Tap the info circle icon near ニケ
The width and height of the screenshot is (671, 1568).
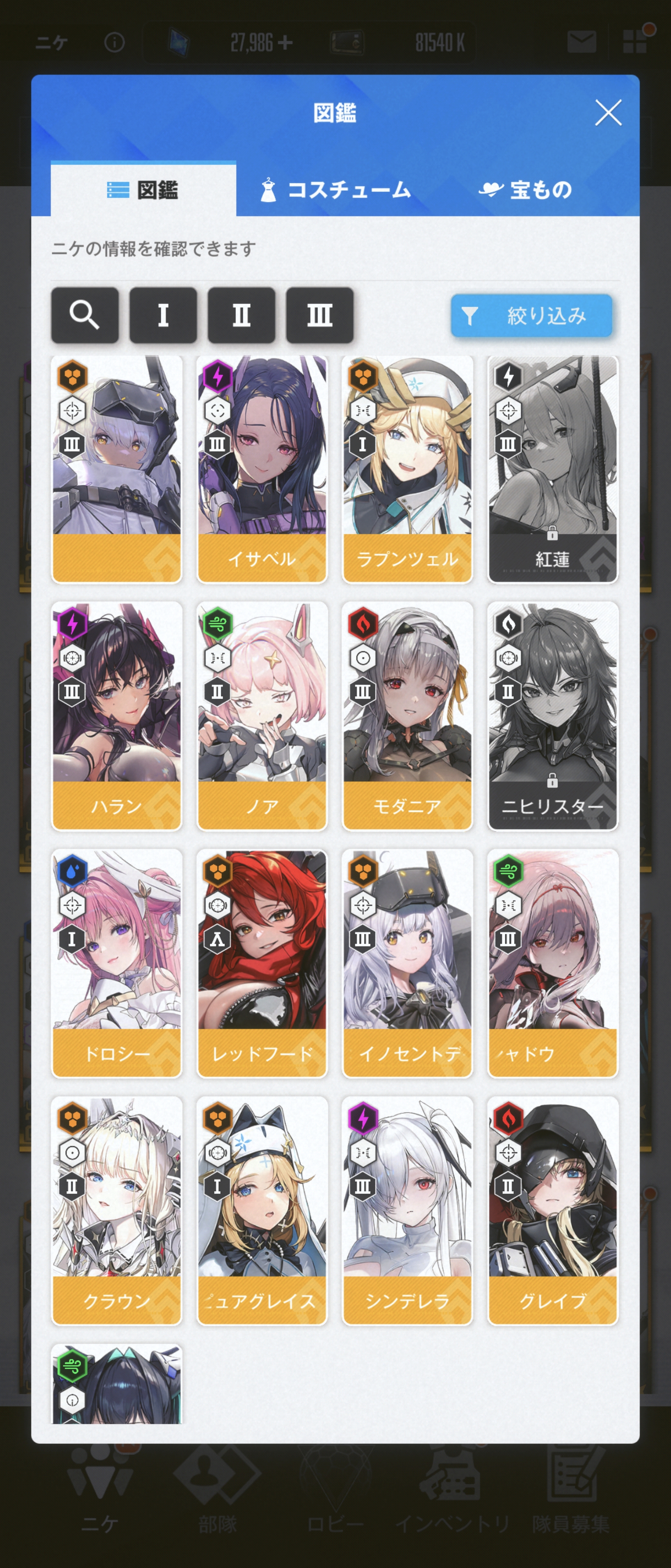pyautogui.click(x=114, y=42)
